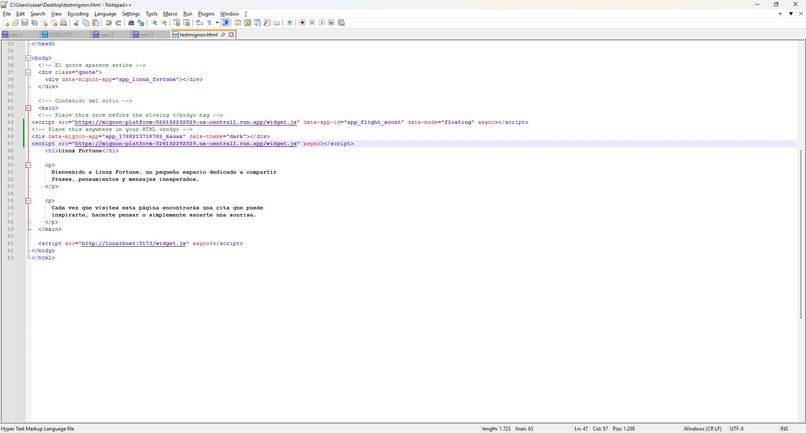Collapse the <main> fold marker on line 42
806x433 pixels.
tap(28, 108)
